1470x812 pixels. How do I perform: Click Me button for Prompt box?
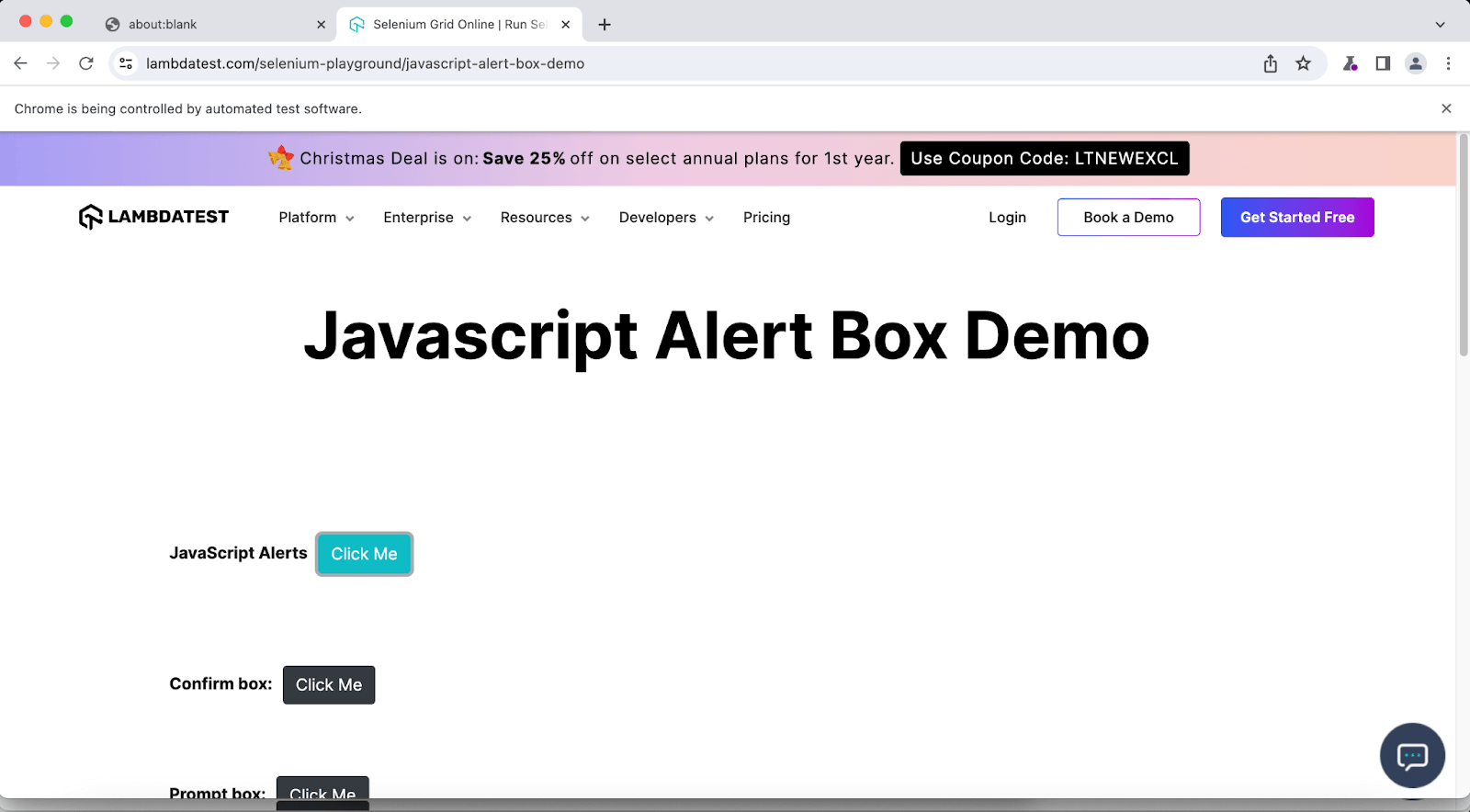click(322, 792)
